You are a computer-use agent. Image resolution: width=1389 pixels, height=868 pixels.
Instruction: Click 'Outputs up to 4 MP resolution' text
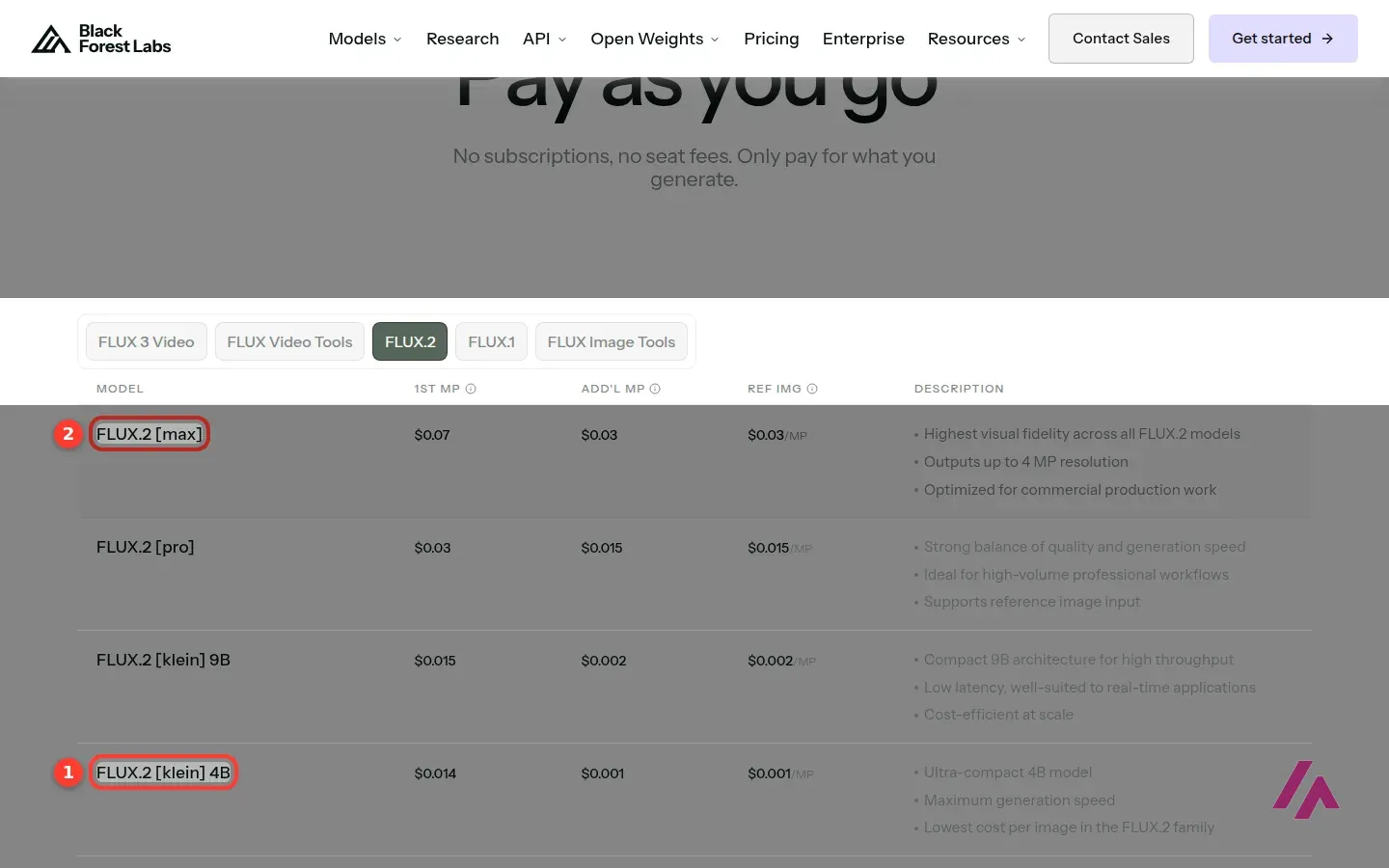pyautogui.click(x=1025, y=462)
